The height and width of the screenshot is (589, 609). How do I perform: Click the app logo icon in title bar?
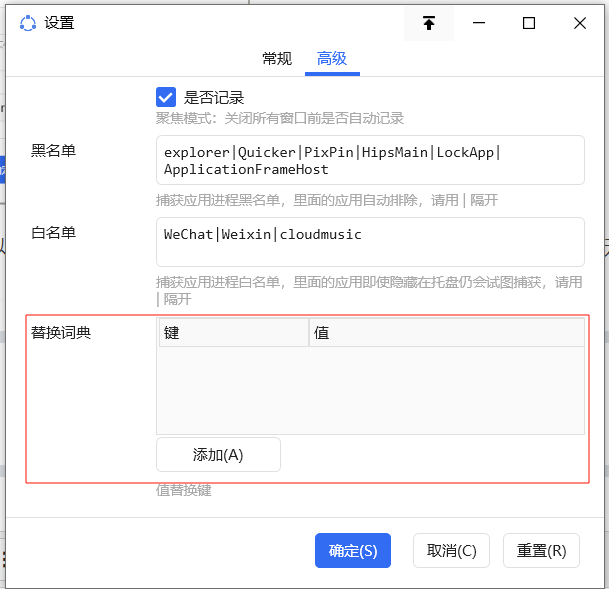28,23
